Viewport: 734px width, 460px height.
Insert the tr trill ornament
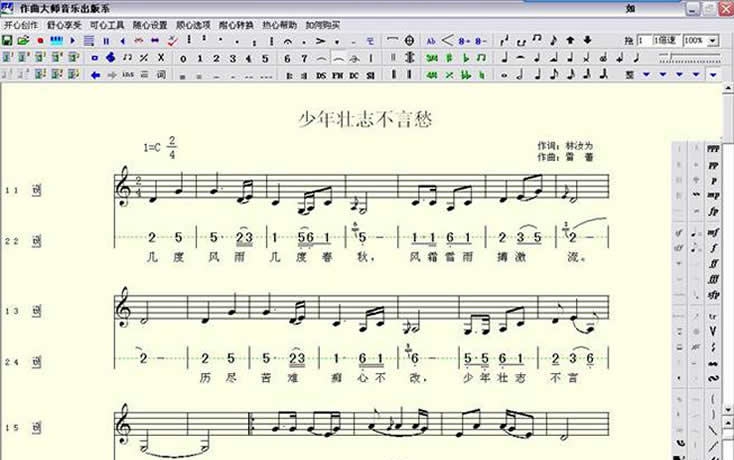[713, 317]
